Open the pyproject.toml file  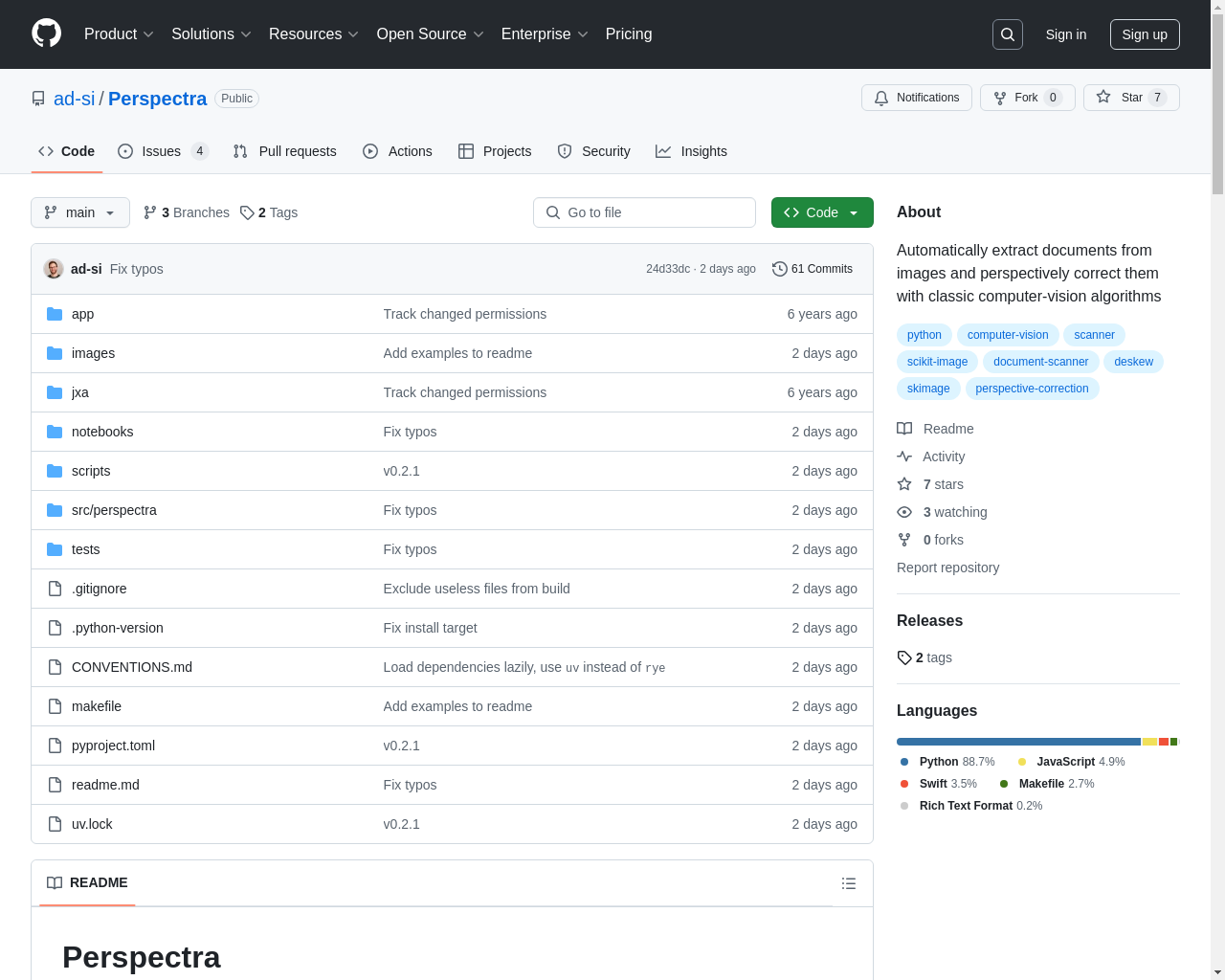[x=113, y=746]
